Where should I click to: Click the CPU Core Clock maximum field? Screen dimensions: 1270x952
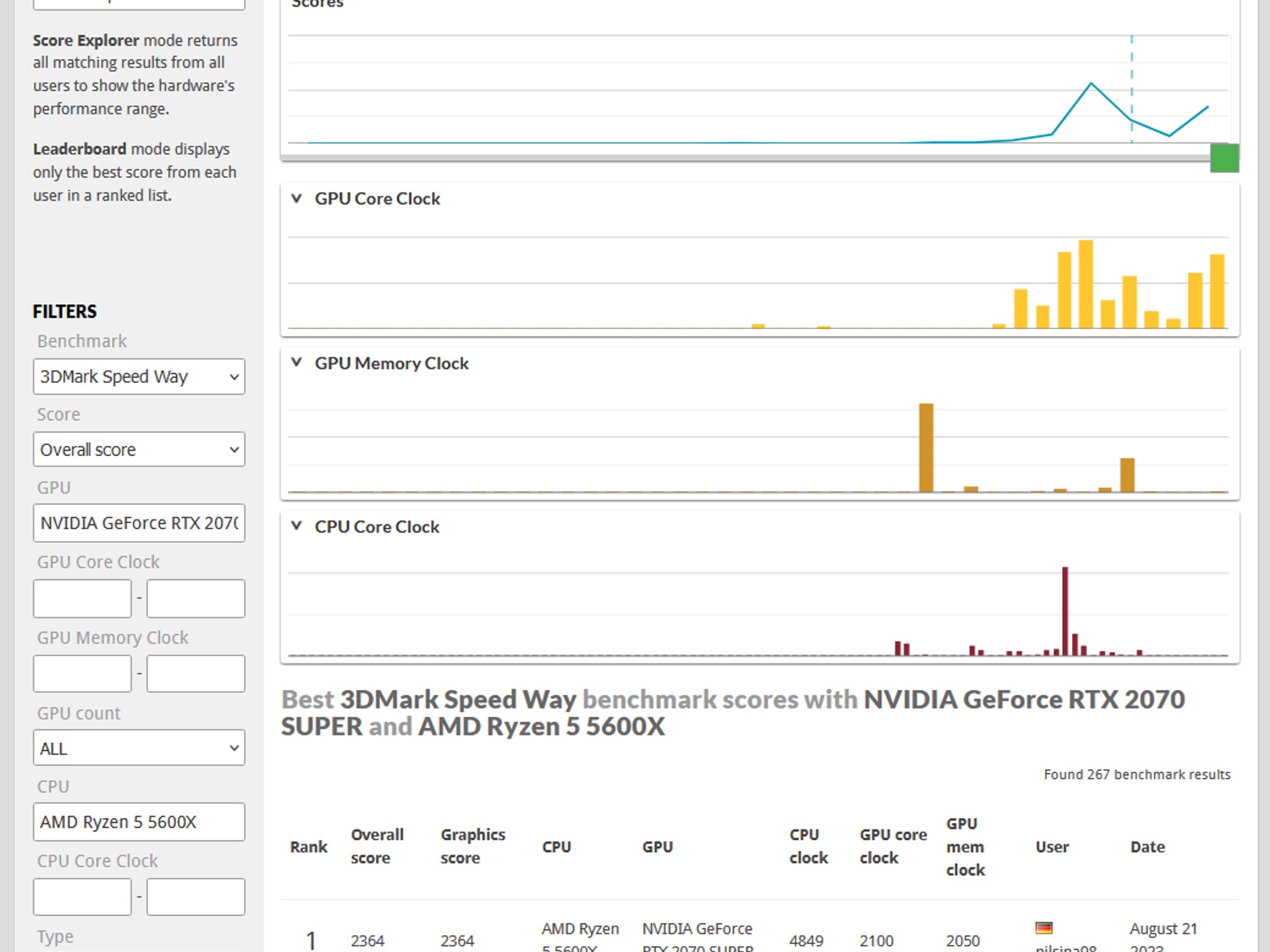[x=196, y=897]
